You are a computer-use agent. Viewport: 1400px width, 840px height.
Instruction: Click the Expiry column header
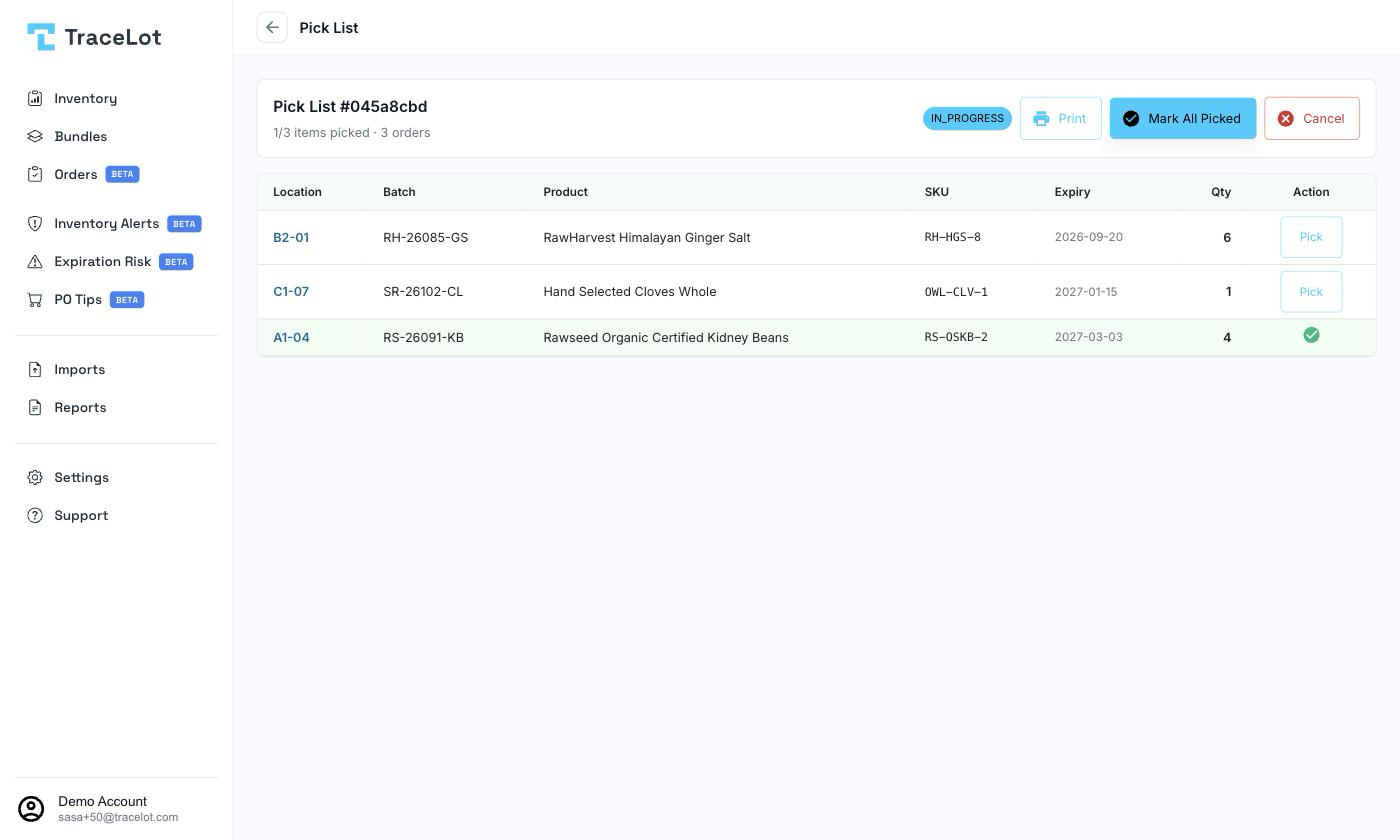coord(1072,192)
